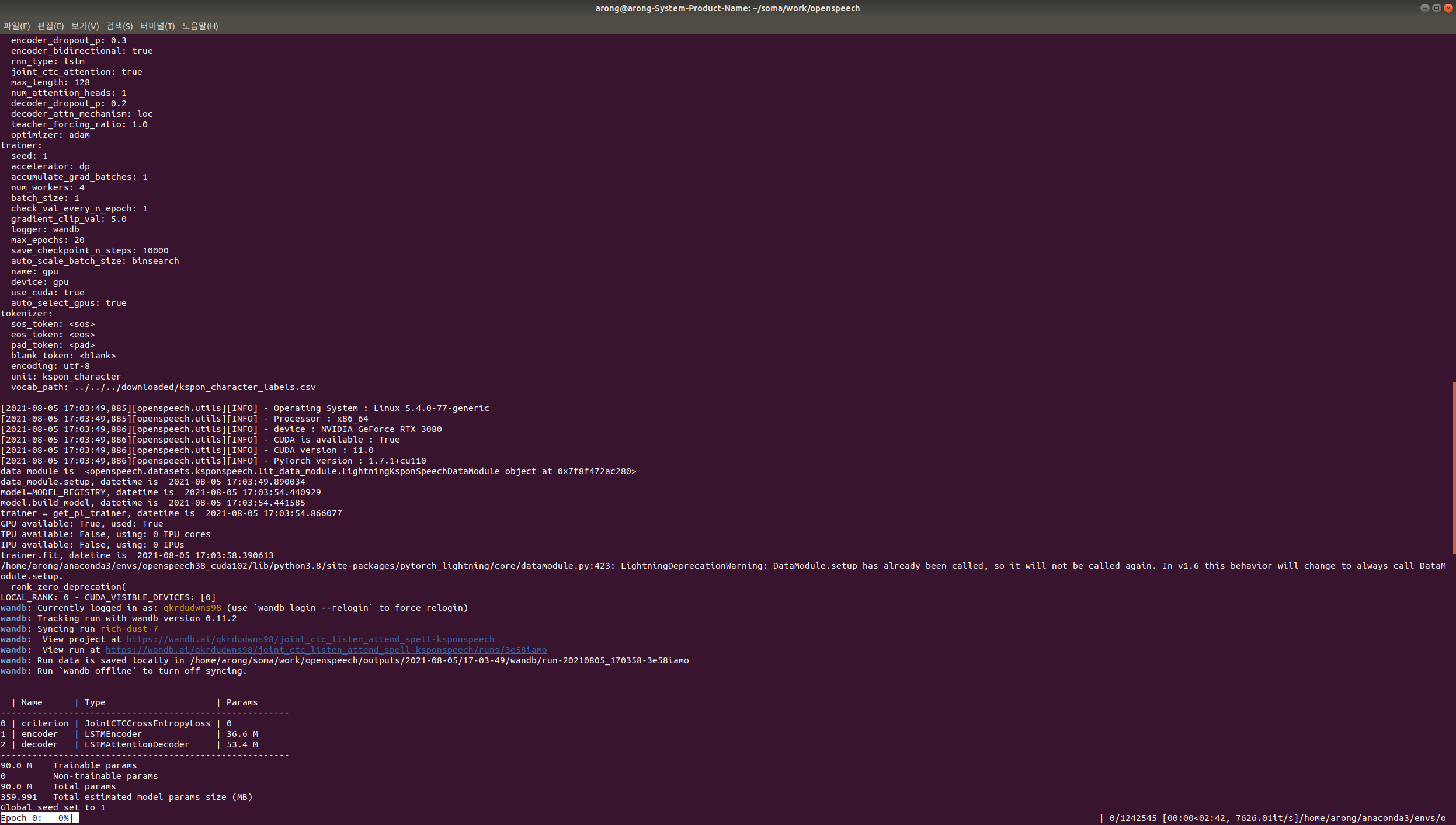This screenshot has width=1456, height=825.
Task: Open the 편집(E) menu
Action: (x=50, y=26)
